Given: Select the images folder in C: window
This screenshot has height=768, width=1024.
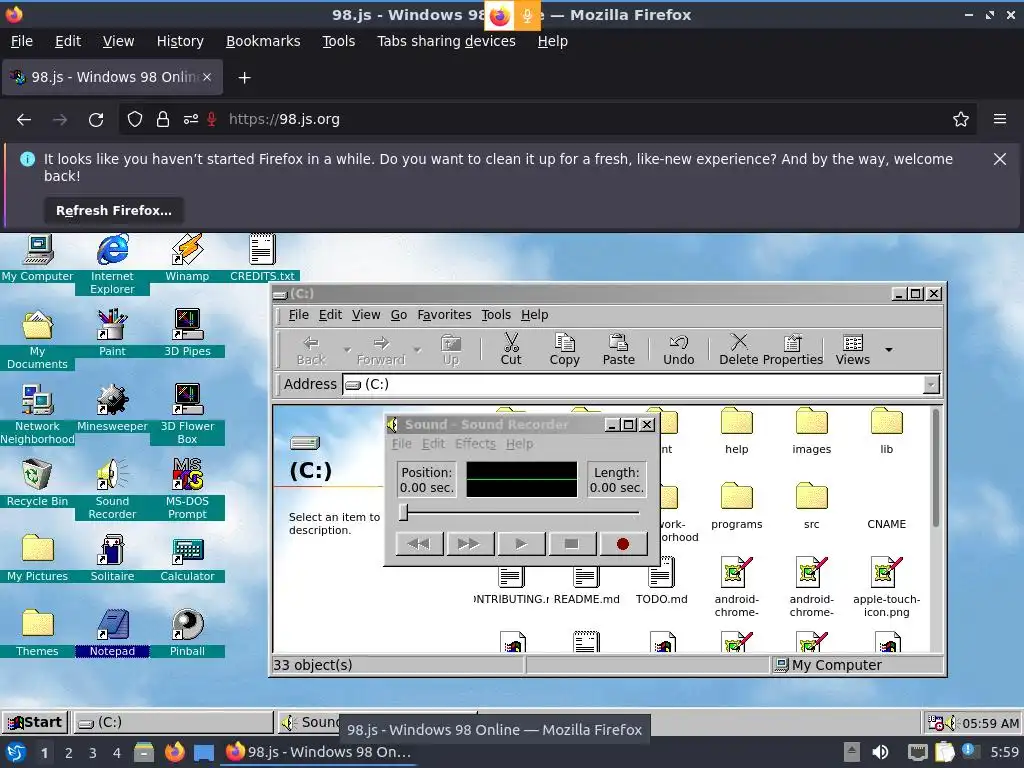Looking at the screenshot, I should click(811, 431).
